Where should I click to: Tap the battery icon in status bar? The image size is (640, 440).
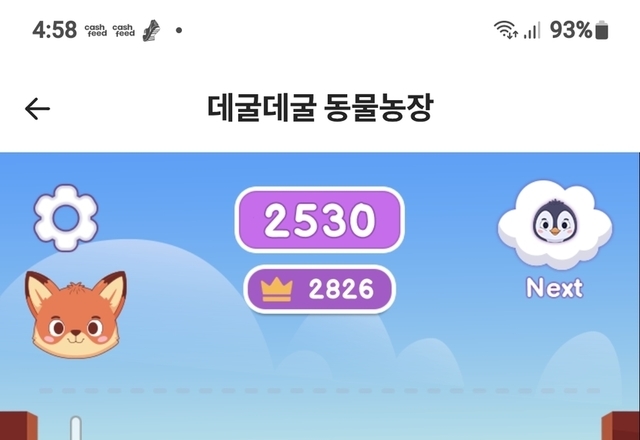pyautogui.click(x=602, y=30)
